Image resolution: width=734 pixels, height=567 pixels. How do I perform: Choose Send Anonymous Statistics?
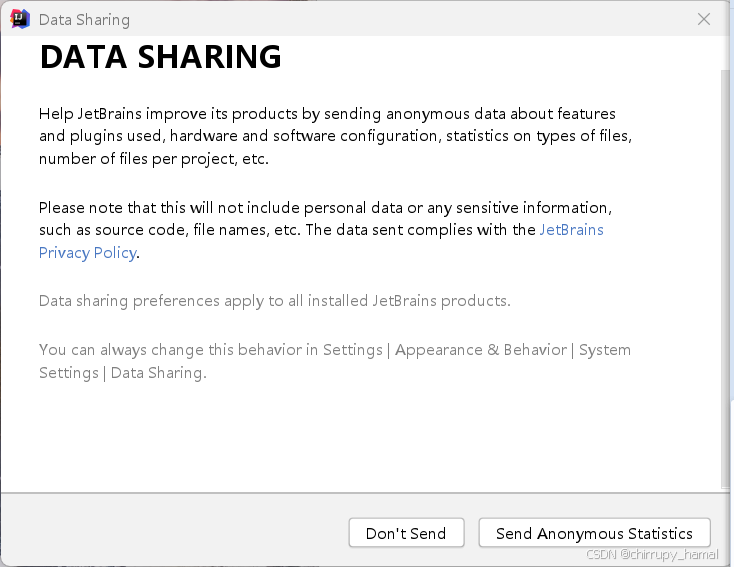click(594, 533)
